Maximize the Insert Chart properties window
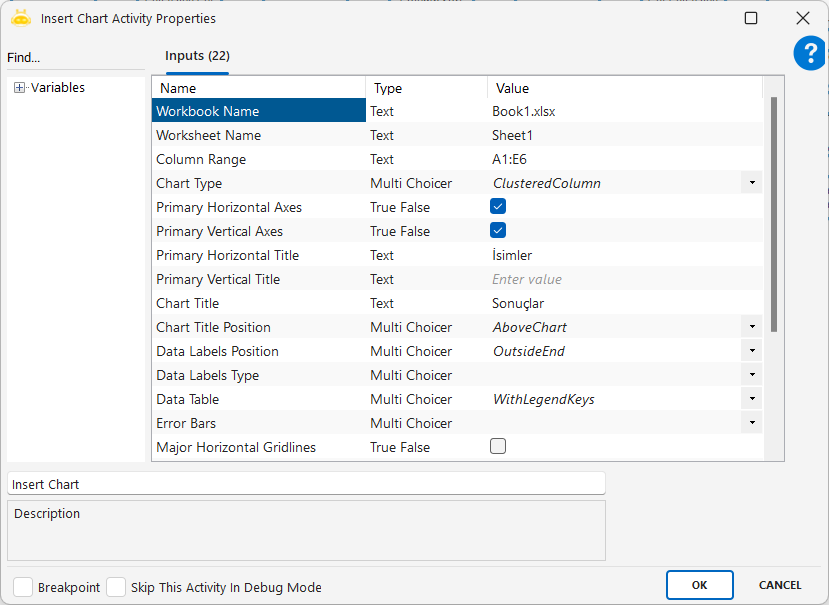 click(751, 18)
